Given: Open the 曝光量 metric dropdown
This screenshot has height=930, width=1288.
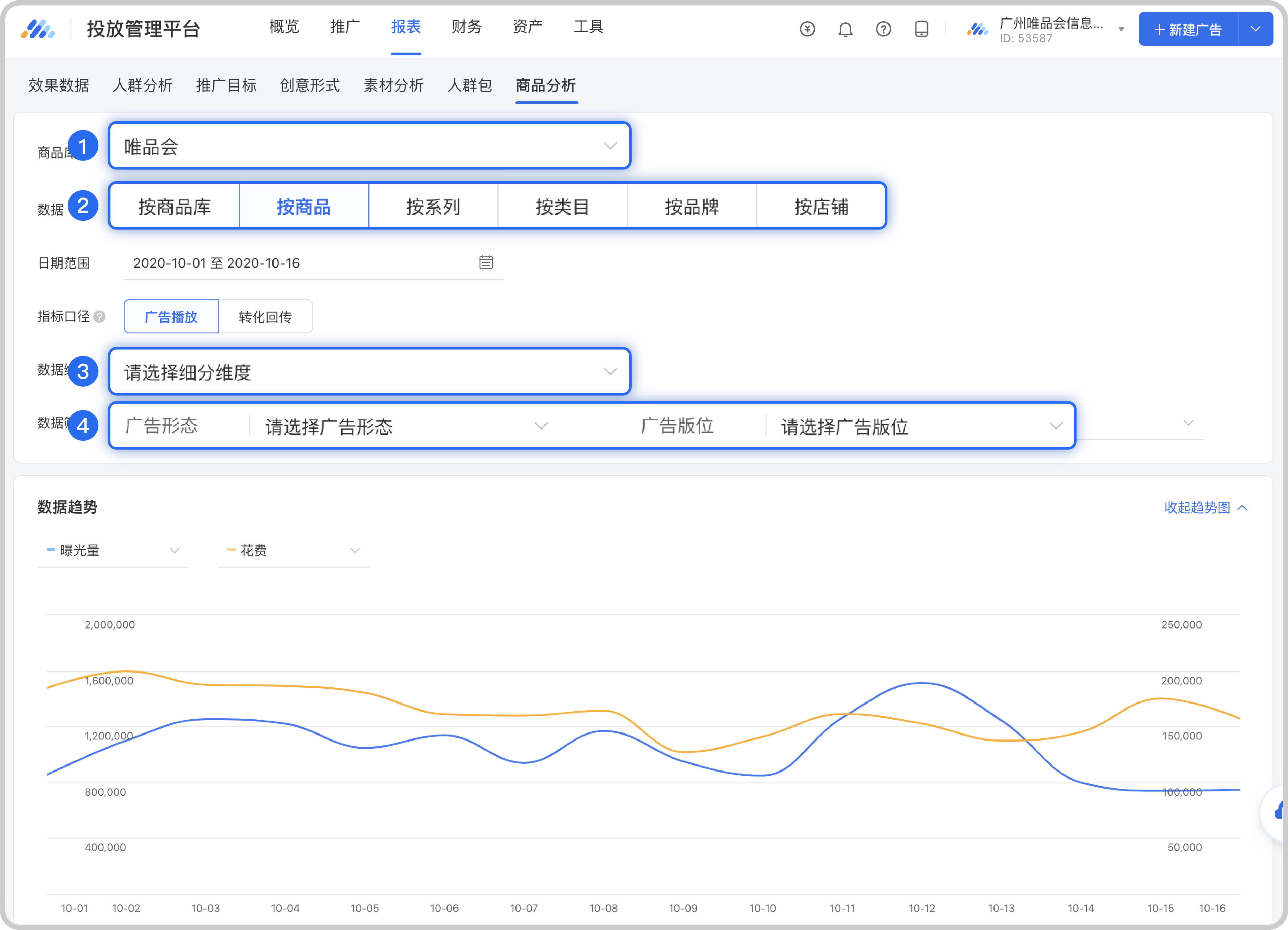Looking at the screenshot, I should click(x=113, y=550).
